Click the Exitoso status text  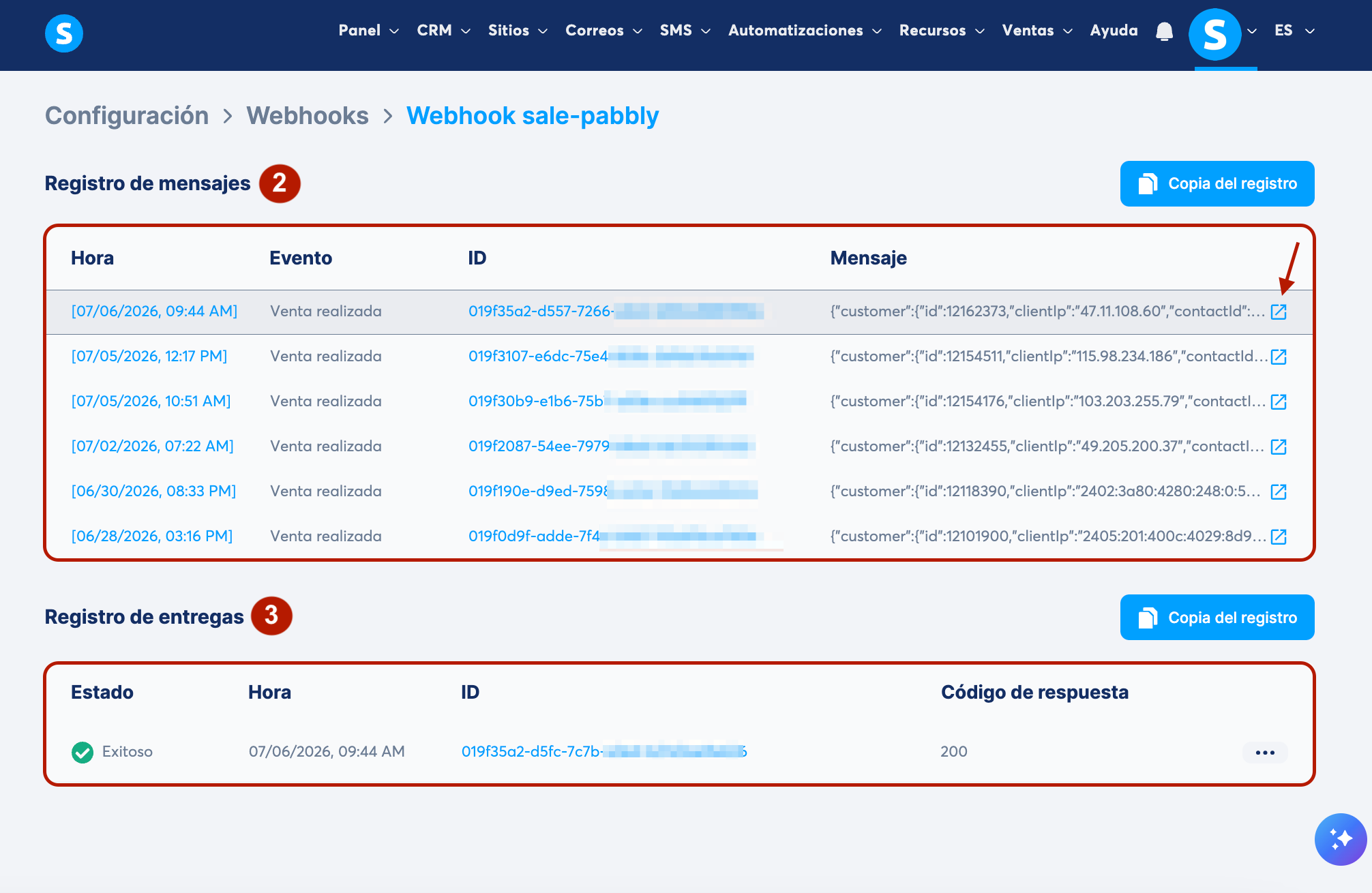pos(128,752)
